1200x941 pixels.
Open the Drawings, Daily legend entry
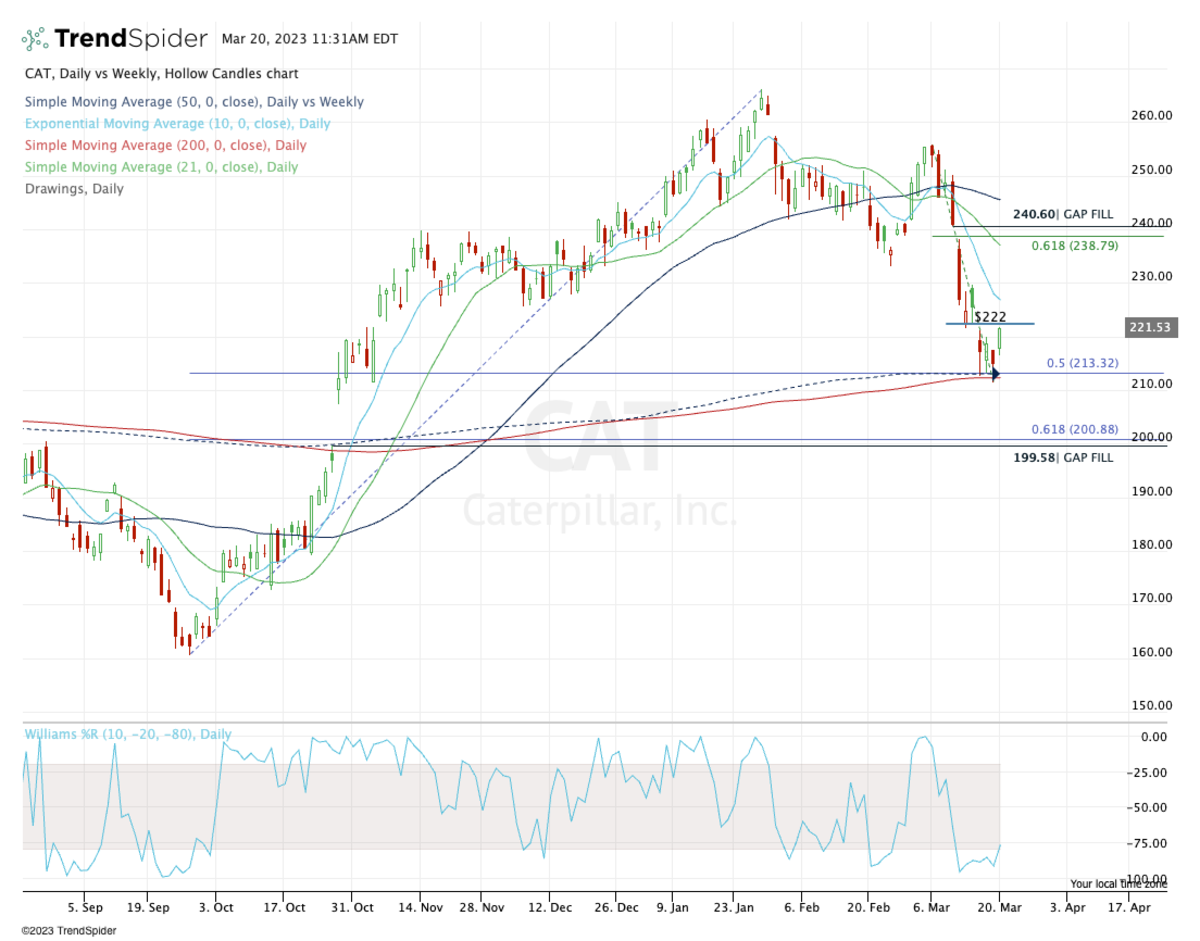pyautogui.click(x=73, y=188)
